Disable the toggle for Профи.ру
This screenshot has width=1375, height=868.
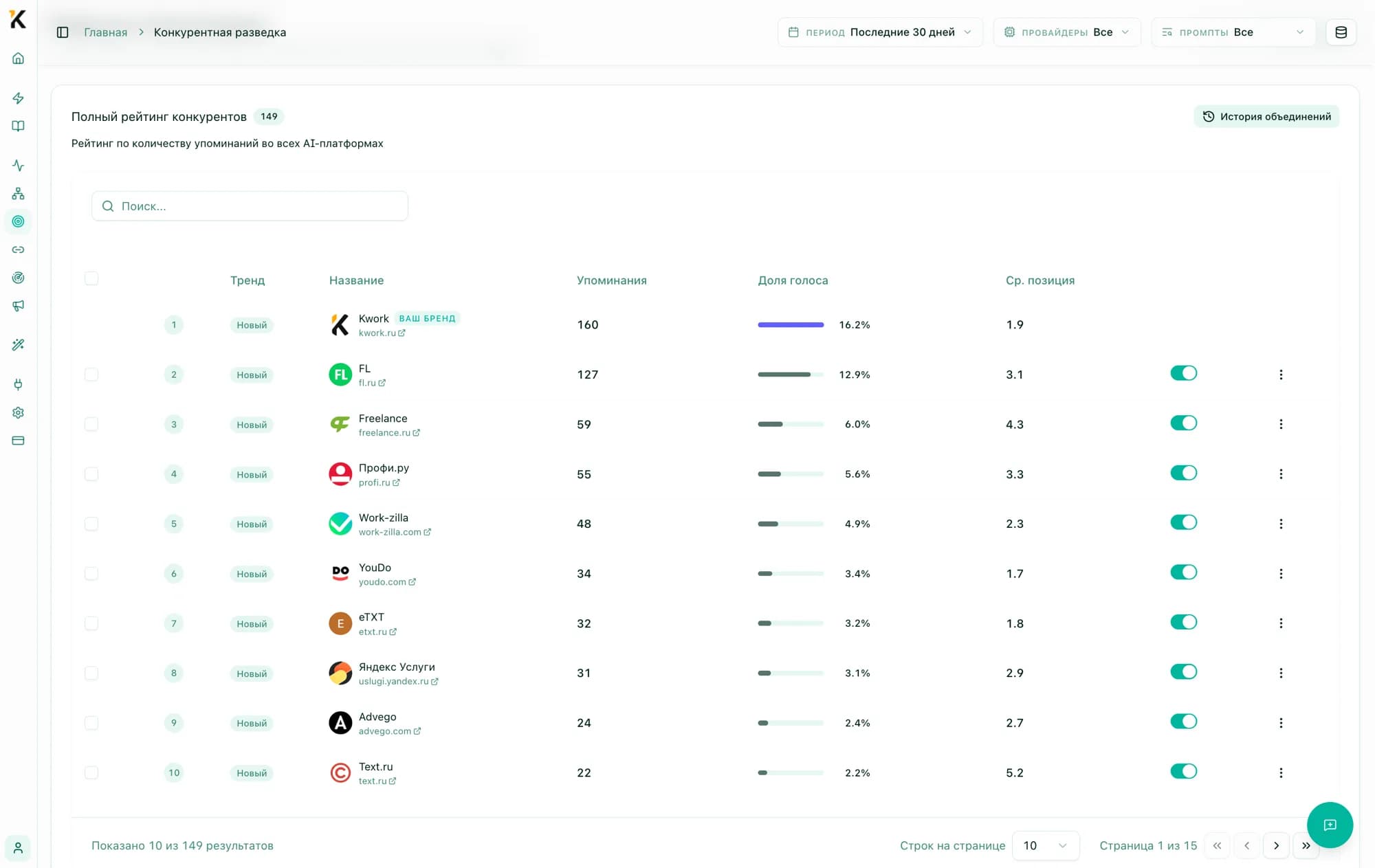pyautogui.click(x=1184, y=473)
